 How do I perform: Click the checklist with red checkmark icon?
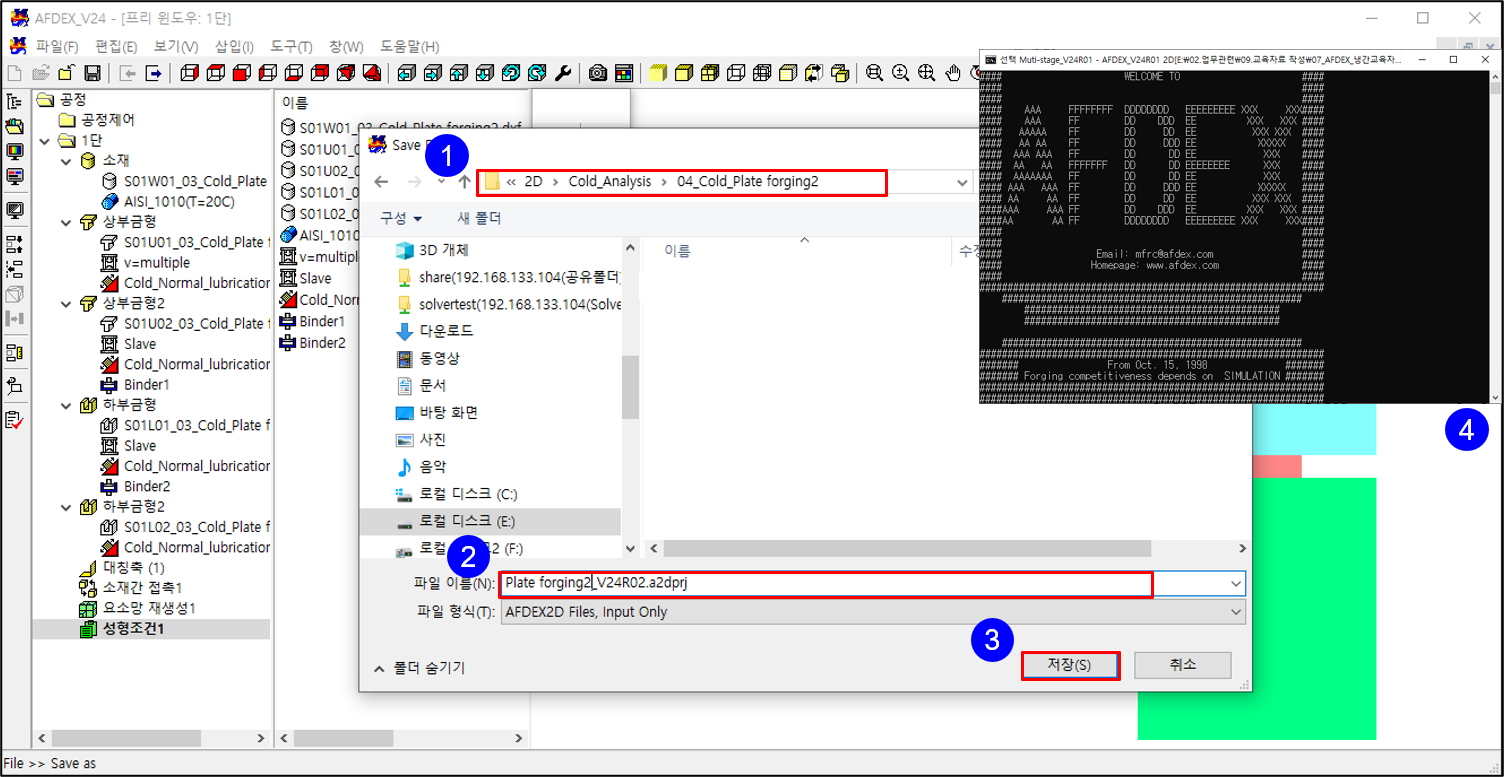pos(15,421)
